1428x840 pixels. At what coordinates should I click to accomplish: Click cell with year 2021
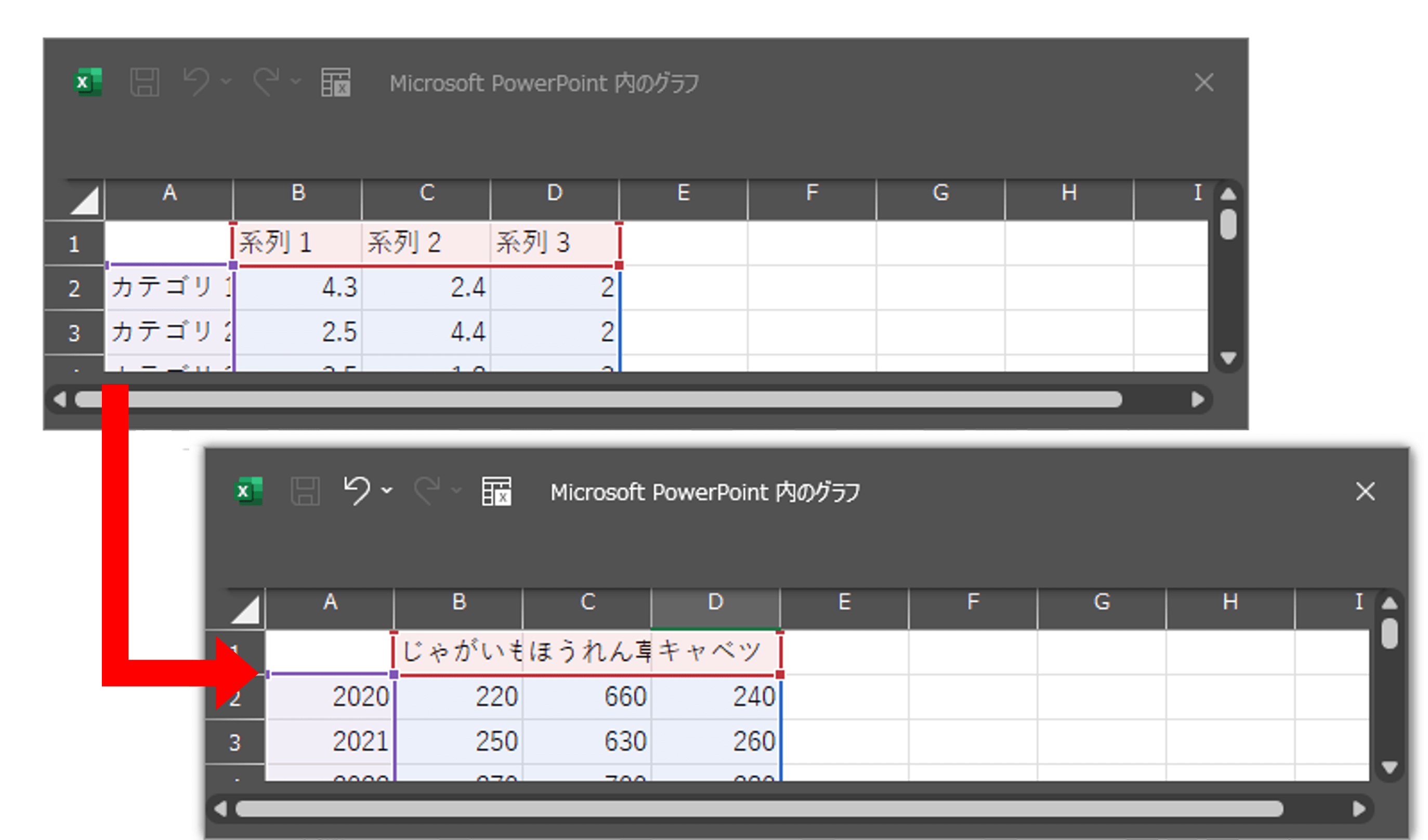coord(330,741)
